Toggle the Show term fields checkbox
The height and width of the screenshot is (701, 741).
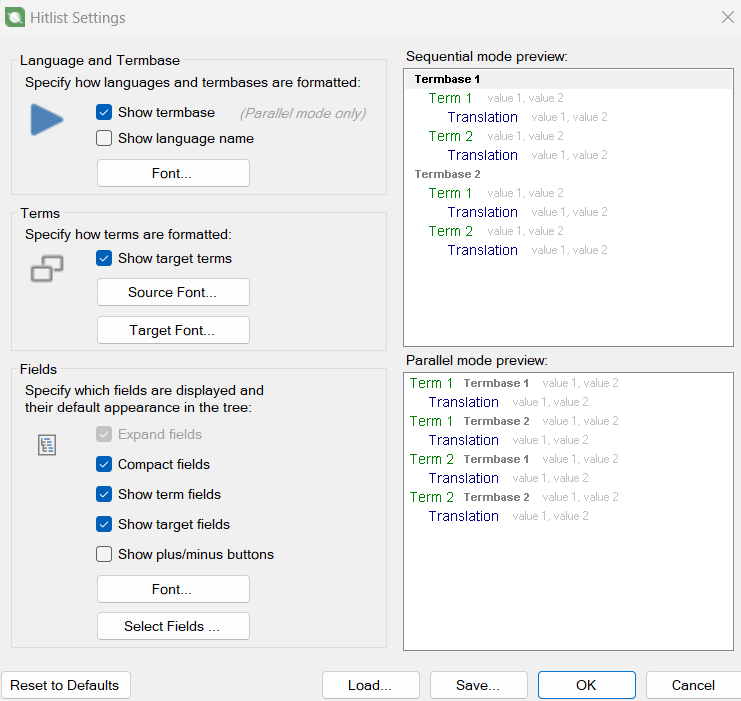[104, 494]
